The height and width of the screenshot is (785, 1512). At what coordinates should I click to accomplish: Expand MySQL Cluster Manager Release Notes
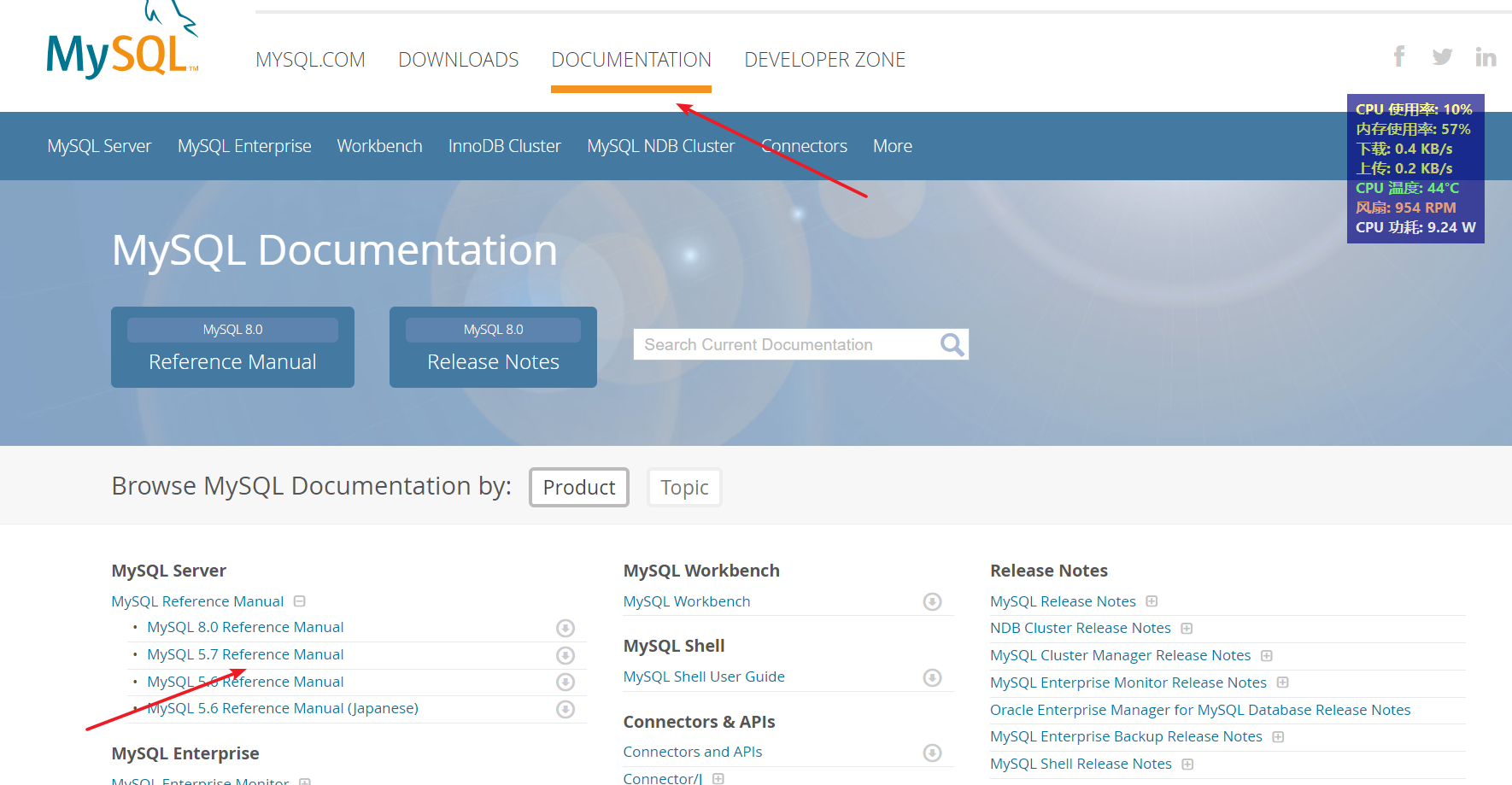tap(1267, 656)
